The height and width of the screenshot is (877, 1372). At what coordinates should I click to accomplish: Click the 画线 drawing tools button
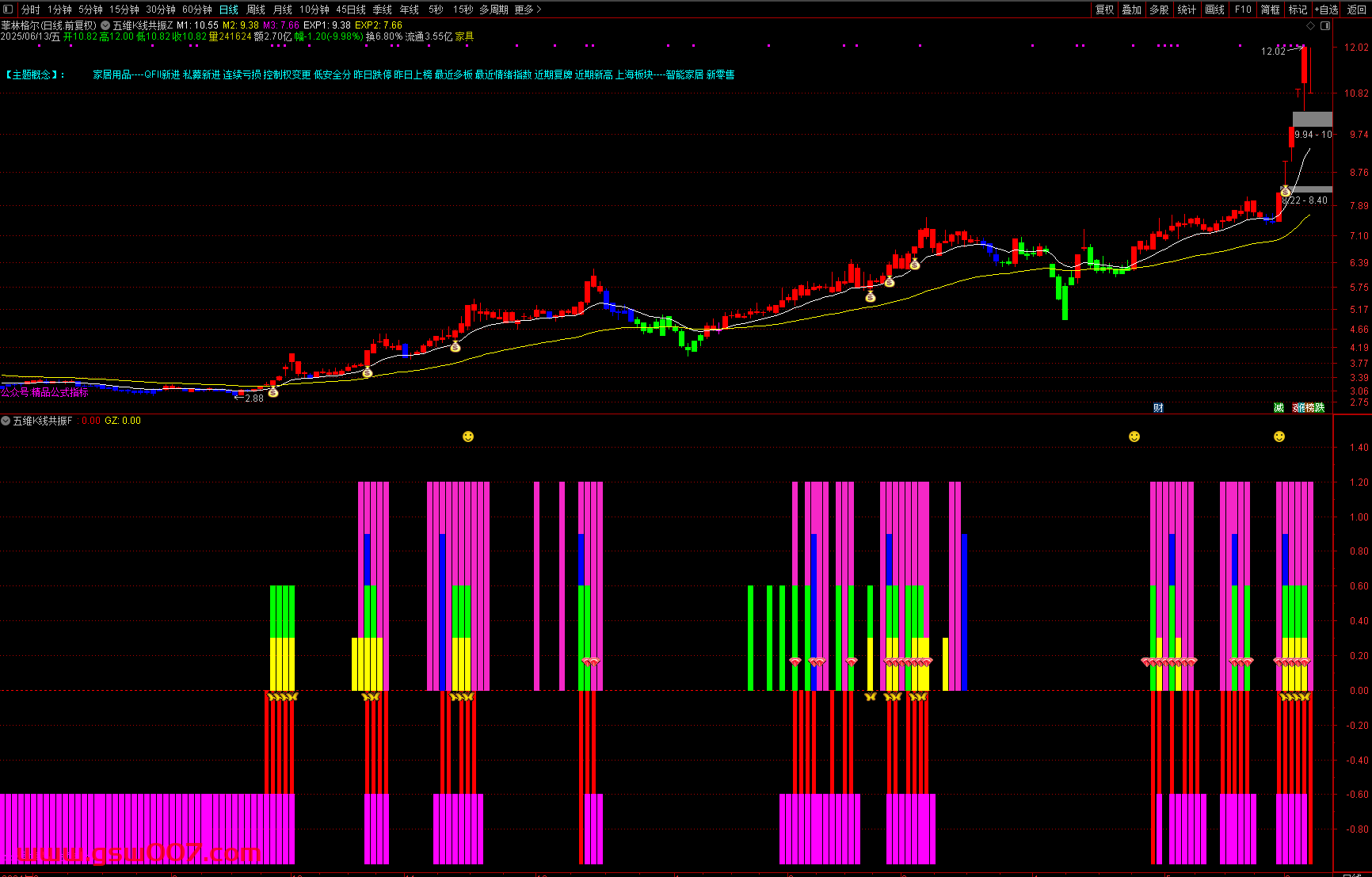(x=1214, y=10)
